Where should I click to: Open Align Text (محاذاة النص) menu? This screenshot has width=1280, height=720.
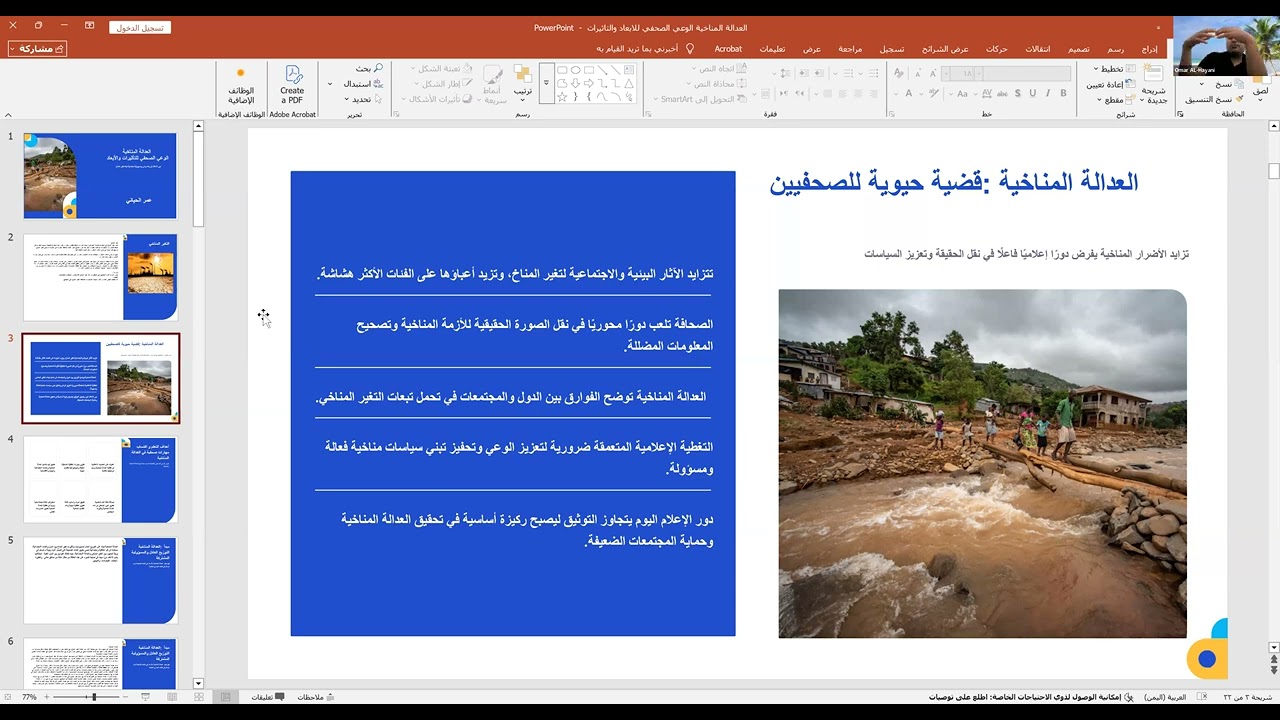716,83
